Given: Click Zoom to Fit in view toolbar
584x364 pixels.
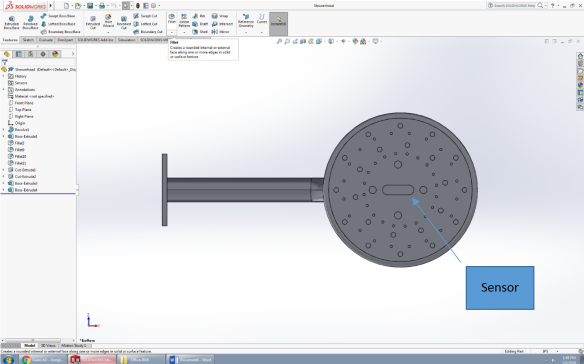Looking at the screenshot, I should tap(279, 41).
